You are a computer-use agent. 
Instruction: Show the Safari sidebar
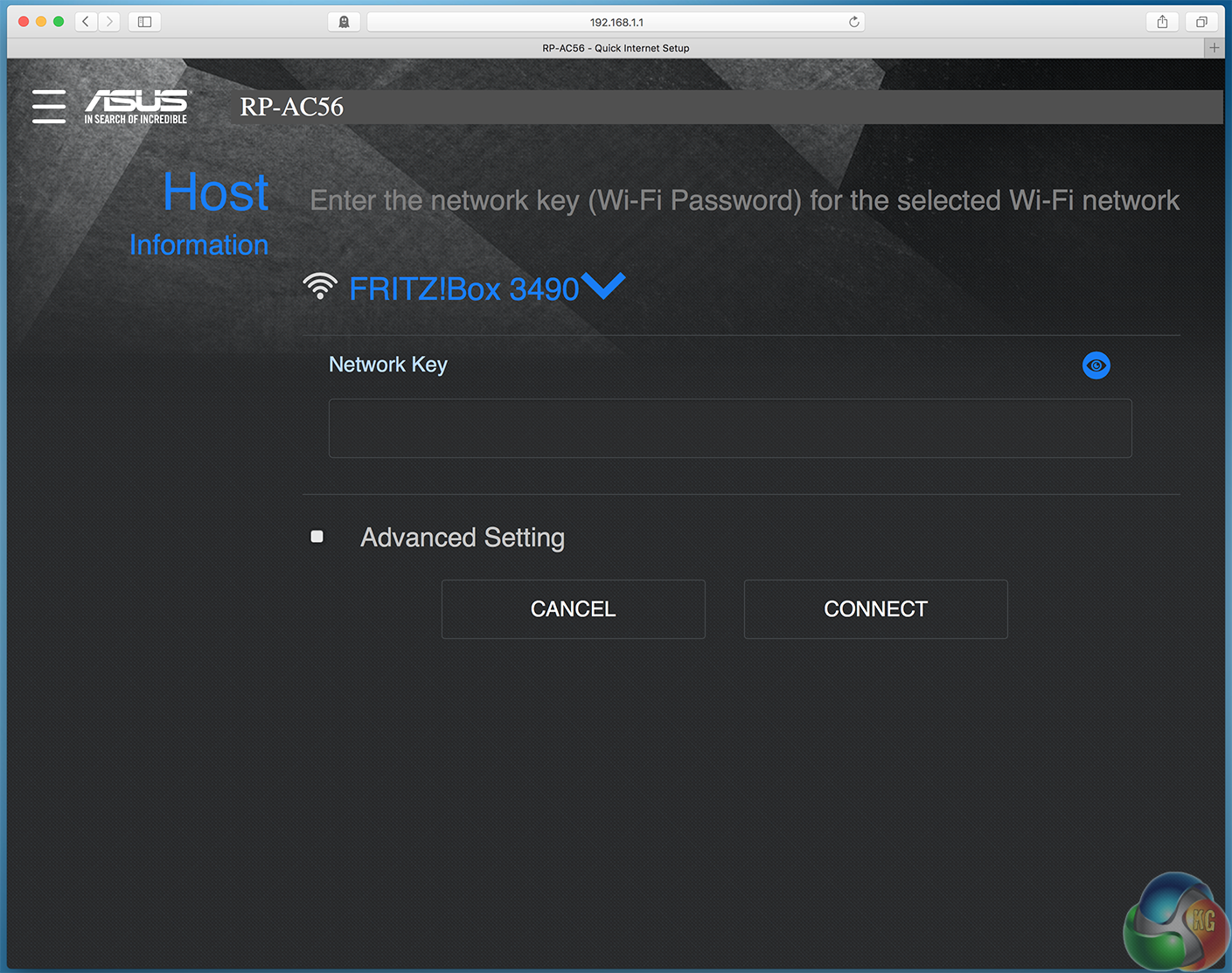click(x=145, y=22)
